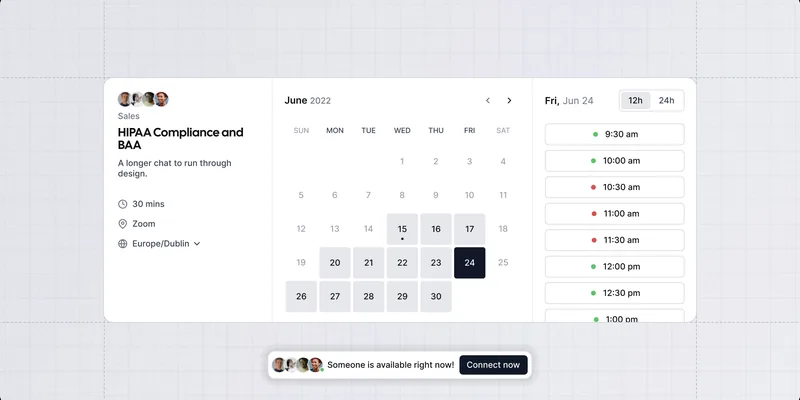Click the 30 mins duration text
This screenshot has height=400, width=800.
pyautogui.click(x=148, y=204)
